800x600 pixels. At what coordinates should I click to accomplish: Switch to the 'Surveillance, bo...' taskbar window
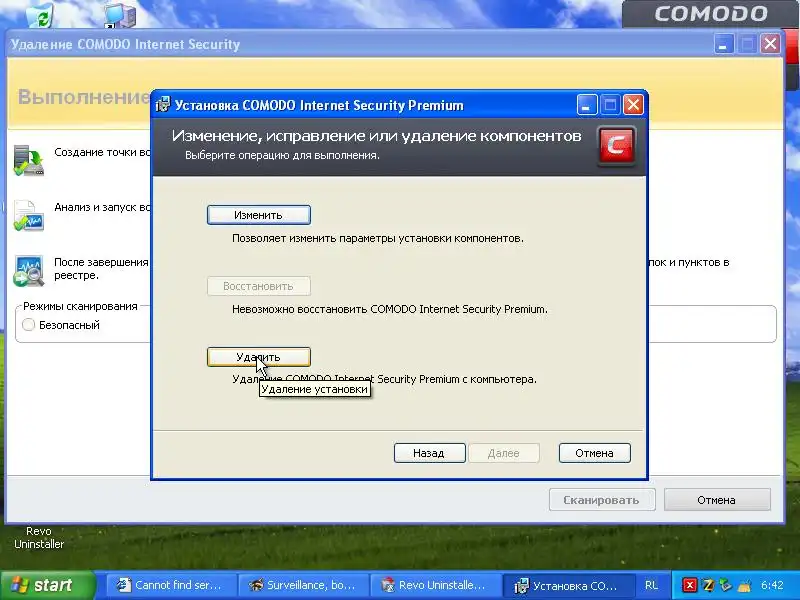[304, 585]
